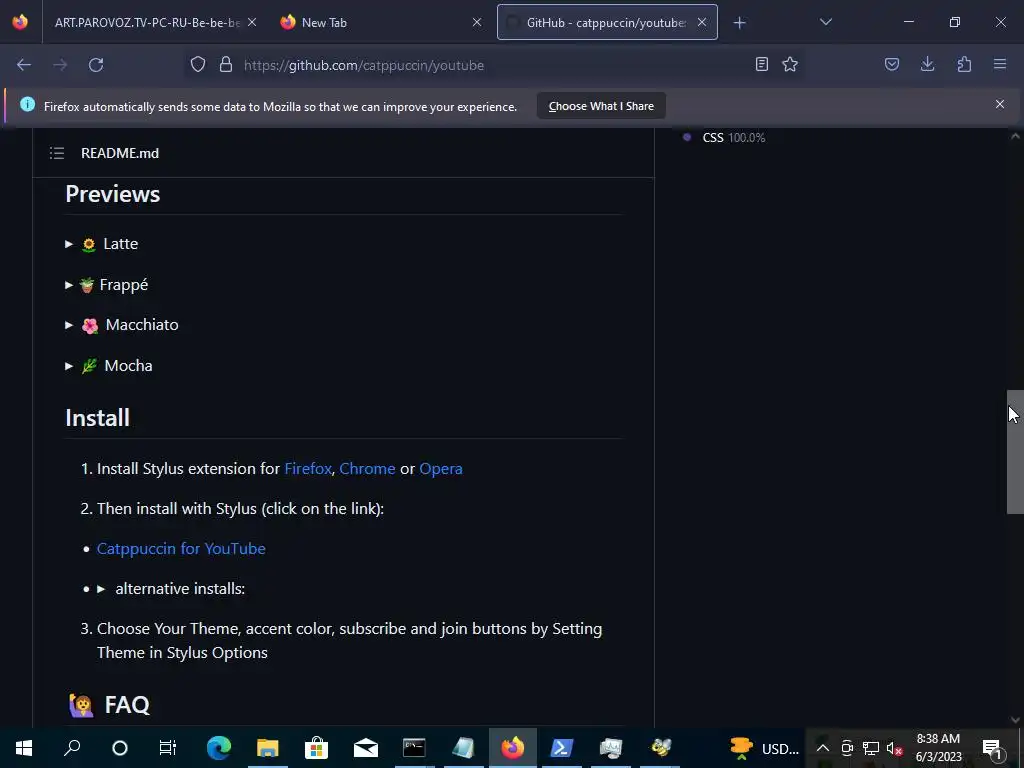Switch to ART.PAROVOZ.TV tab
Viewport: 1024px width, 768px height.
pos(147,23)
